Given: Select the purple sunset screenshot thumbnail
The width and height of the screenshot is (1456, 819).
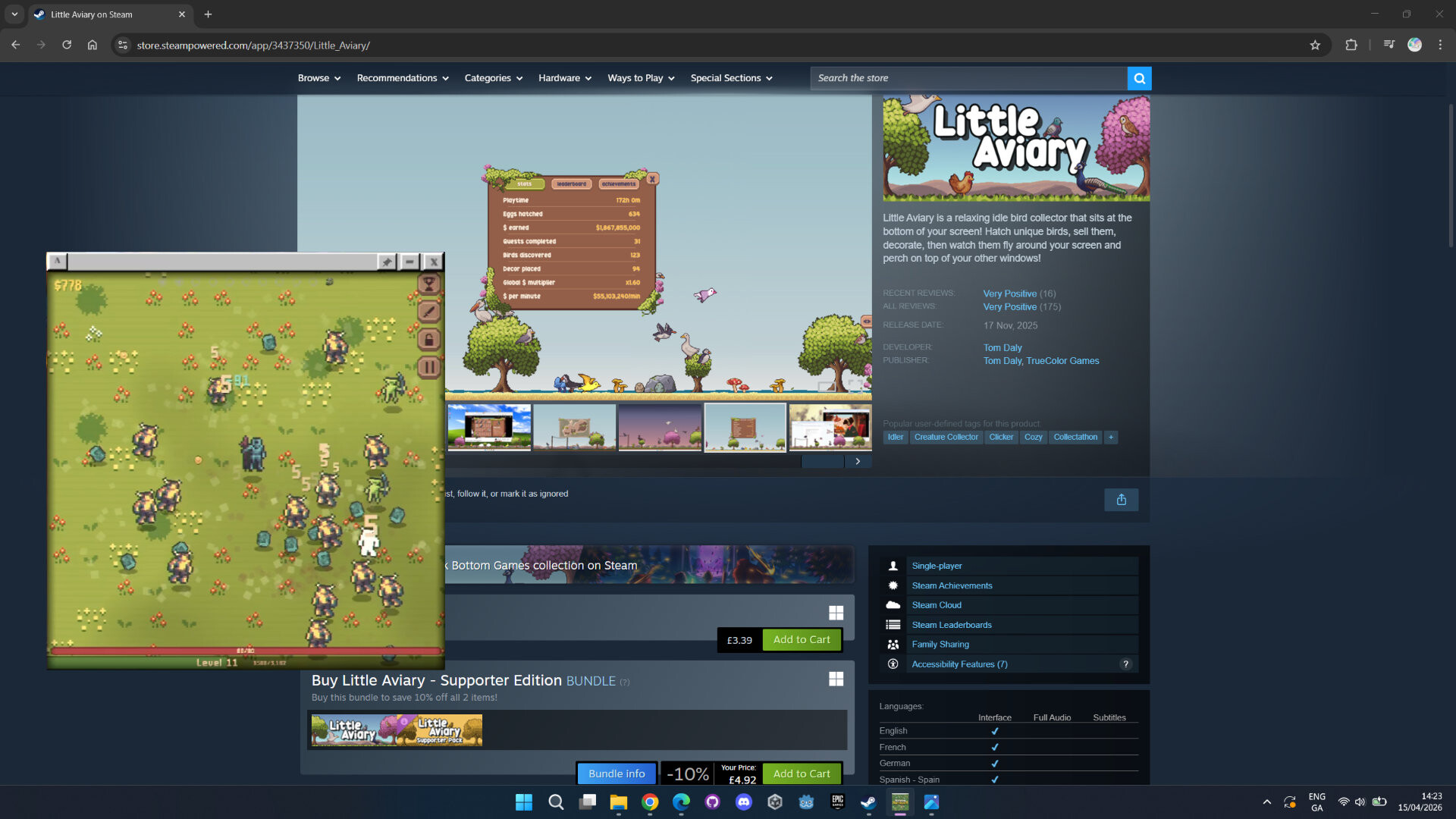Looking at the screenshot, I should [660, 427].
